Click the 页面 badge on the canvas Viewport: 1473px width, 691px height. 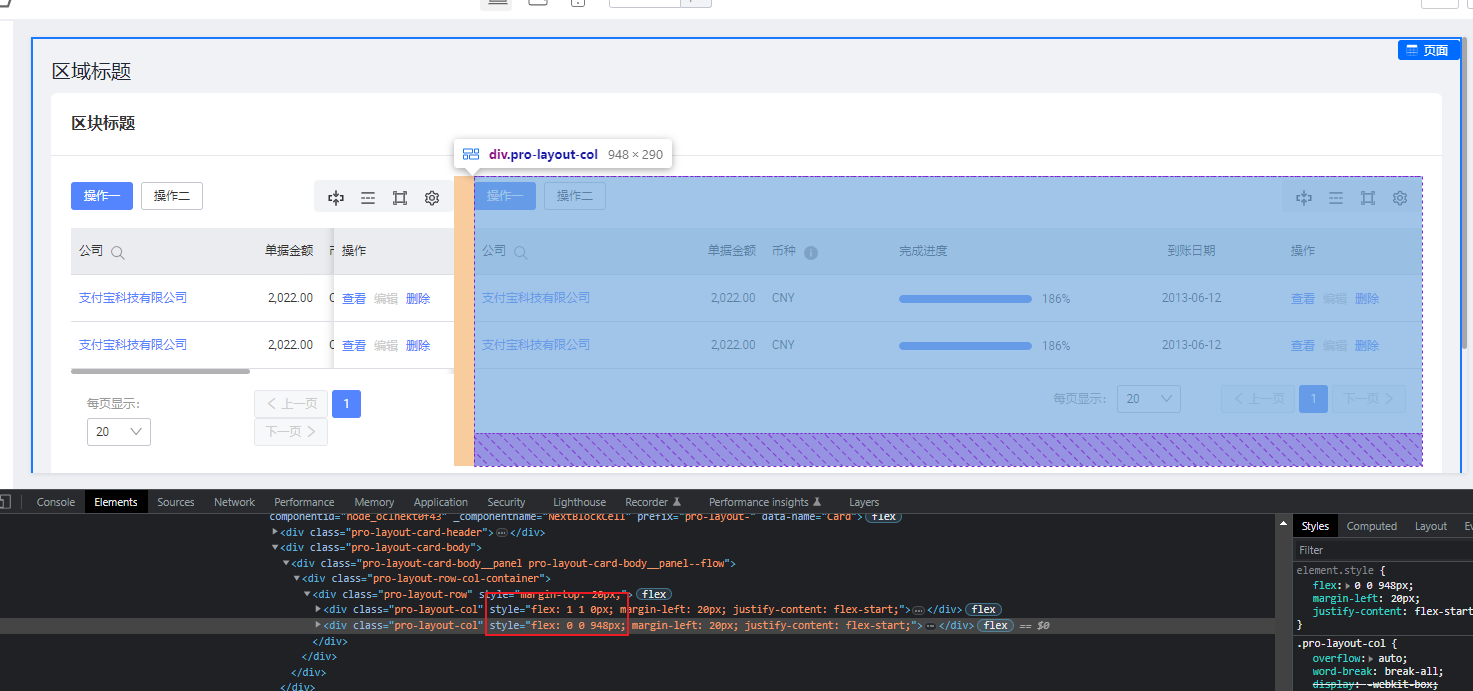click(1428, 50)
